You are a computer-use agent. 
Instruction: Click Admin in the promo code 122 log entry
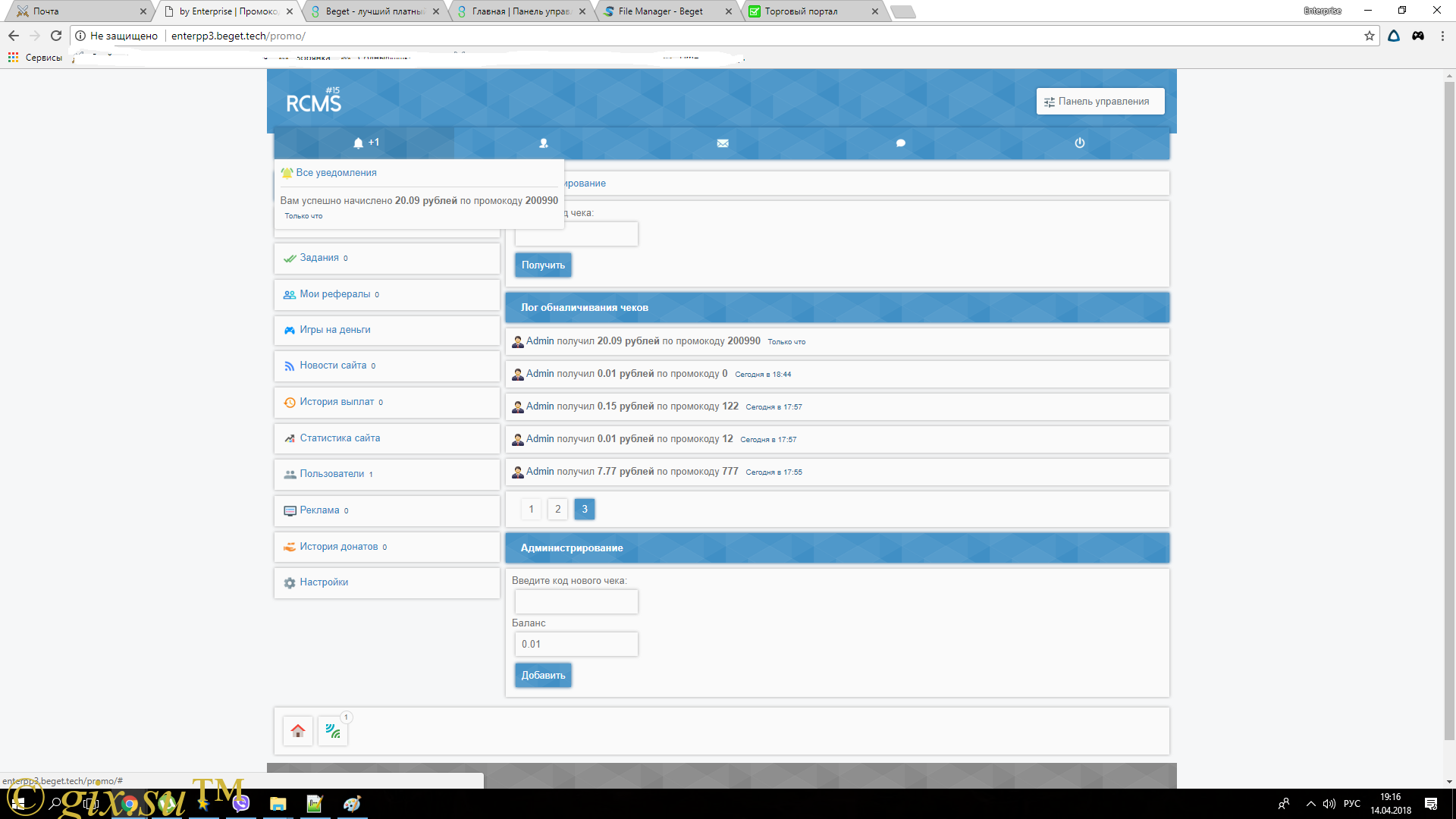coord(540,406)
